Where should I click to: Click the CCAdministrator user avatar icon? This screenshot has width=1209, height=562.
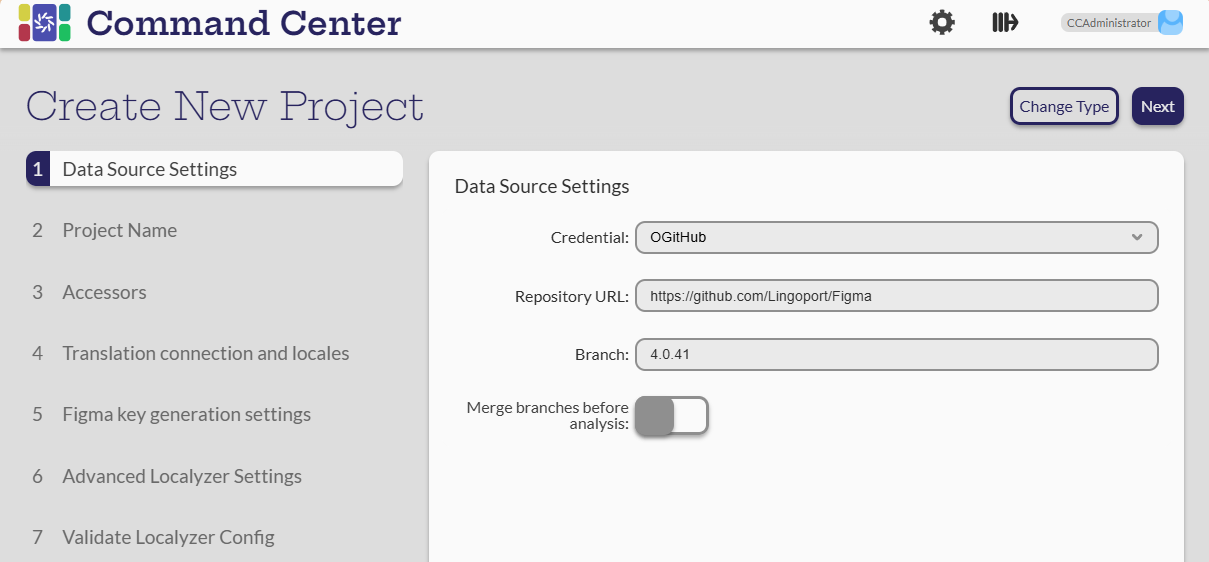click(1170, 23)
